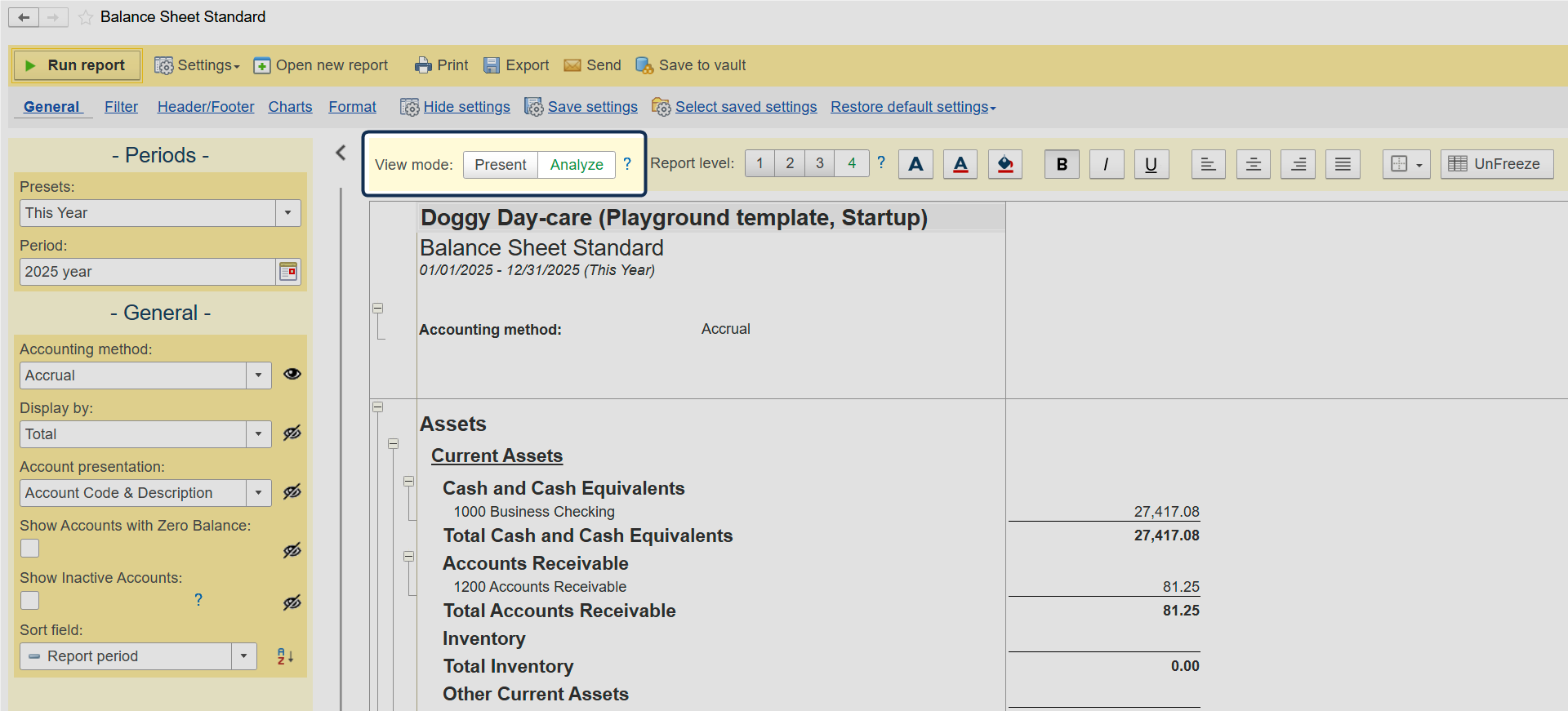This screenshot has height=711, width=1568.
Task: Open the fill background color picker
Action: 1005,164
